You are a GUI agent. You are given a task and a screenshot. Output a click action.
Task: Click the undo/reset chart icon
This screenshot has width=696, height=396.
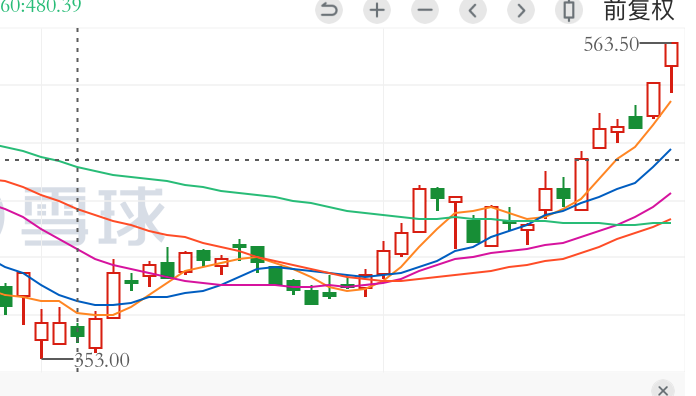329,10
